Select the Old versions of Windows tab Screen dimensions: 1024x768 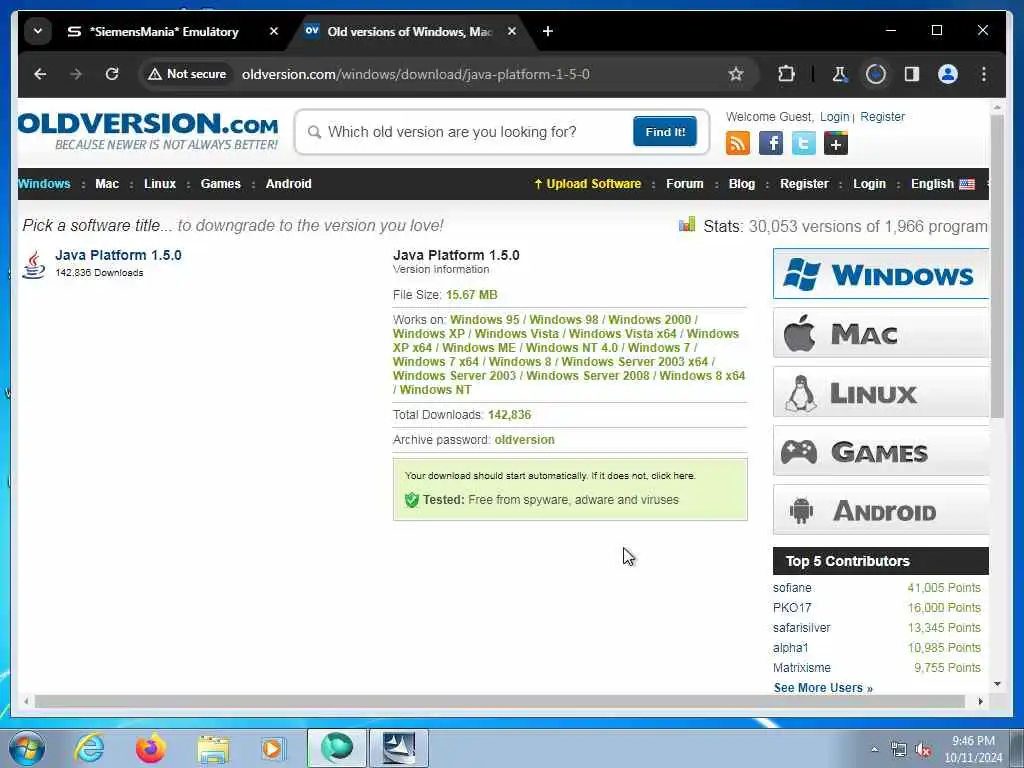click(x=409, y=31)
